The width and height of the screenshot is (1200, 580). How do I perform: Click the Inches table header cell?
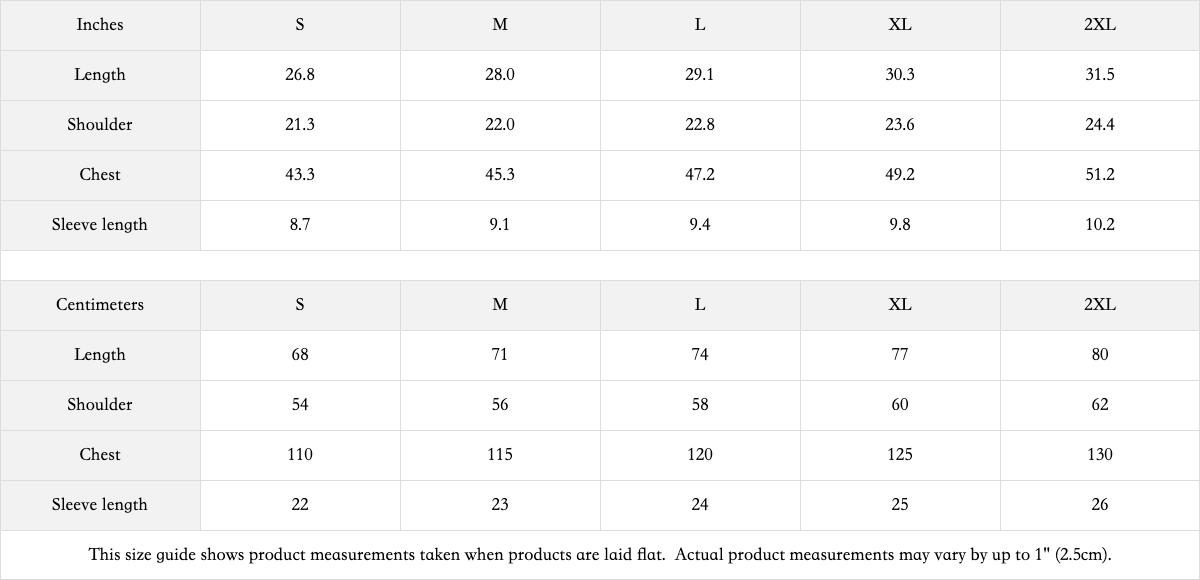coord(100,25)
